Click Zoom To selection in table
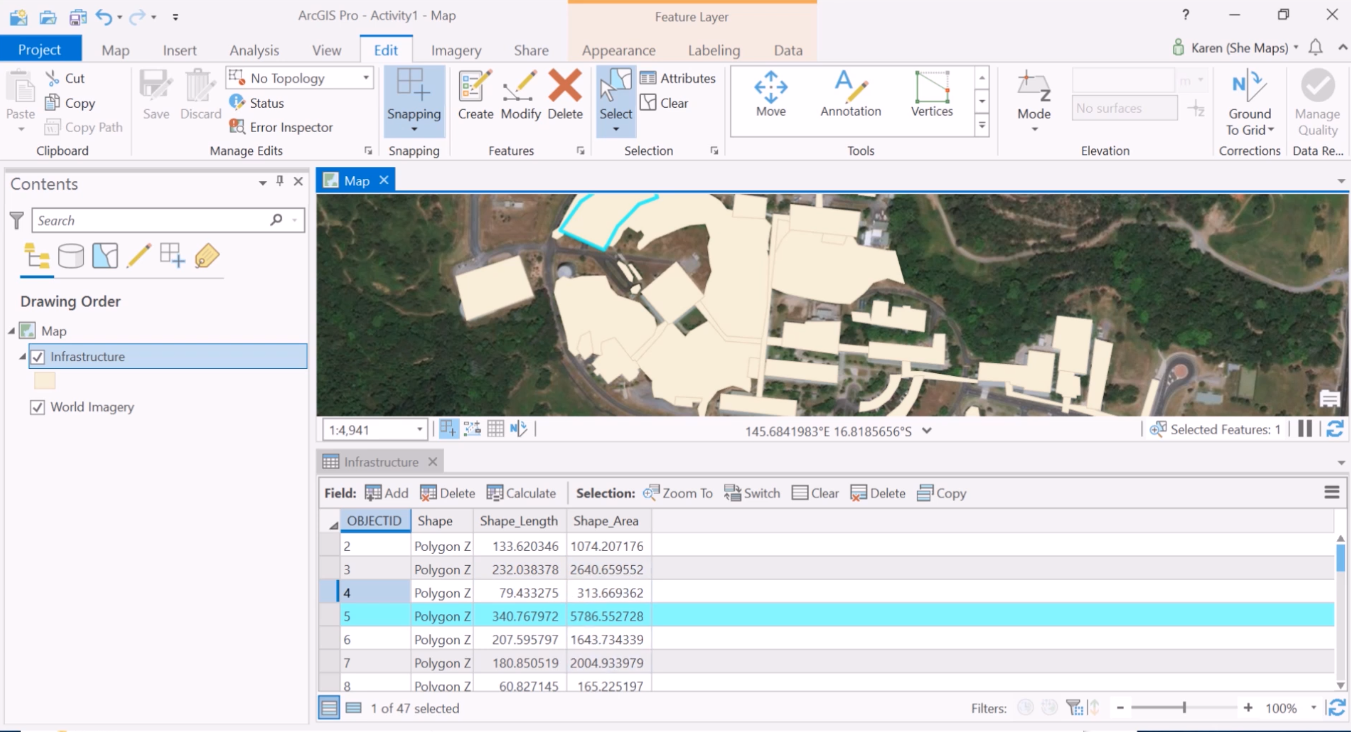The image size is (1351, 732). 678,493
